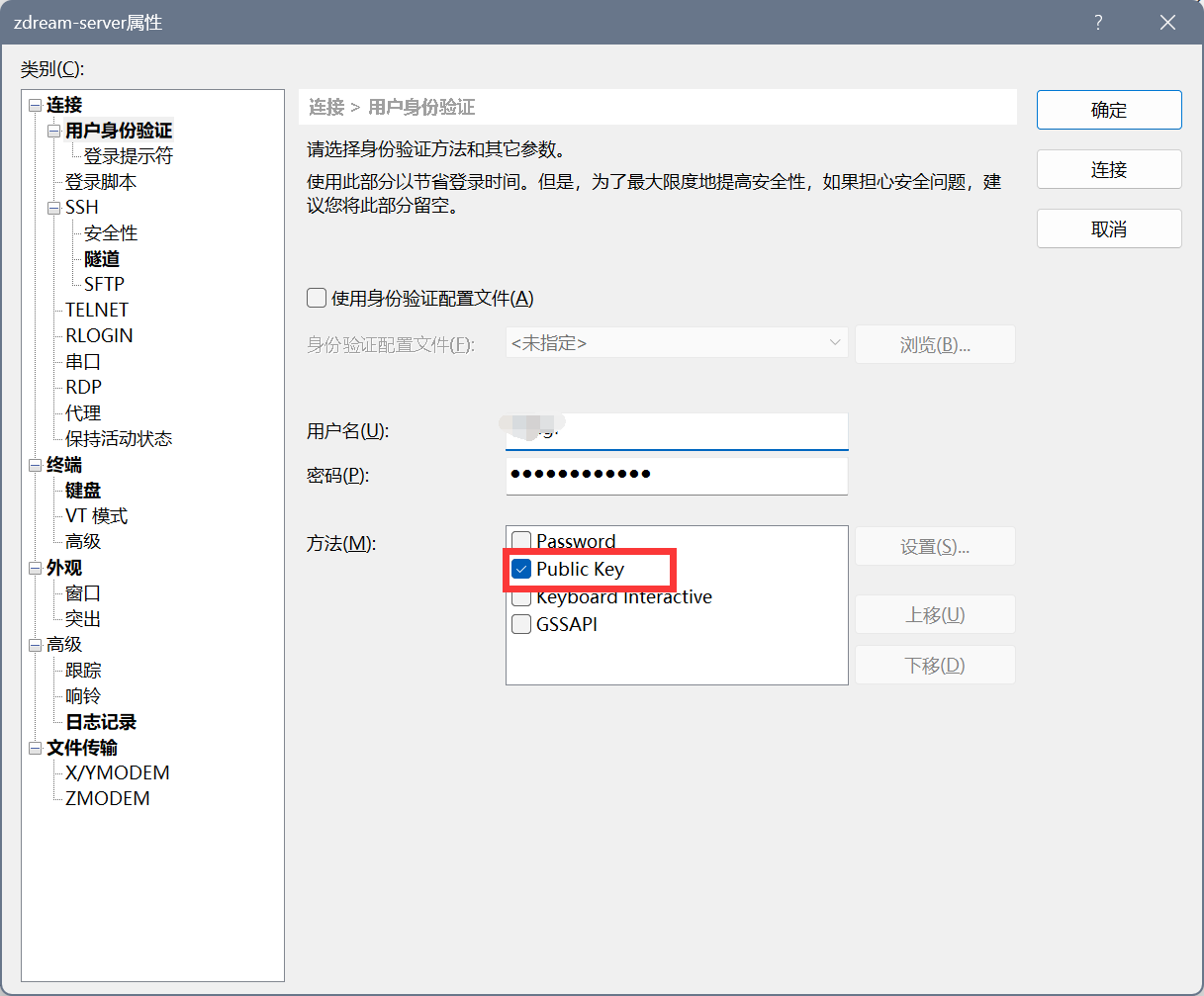This screenshot has height=996, width=1204.
Task: Collapse the 终端 tree node
Action: [x=36, y=465]
